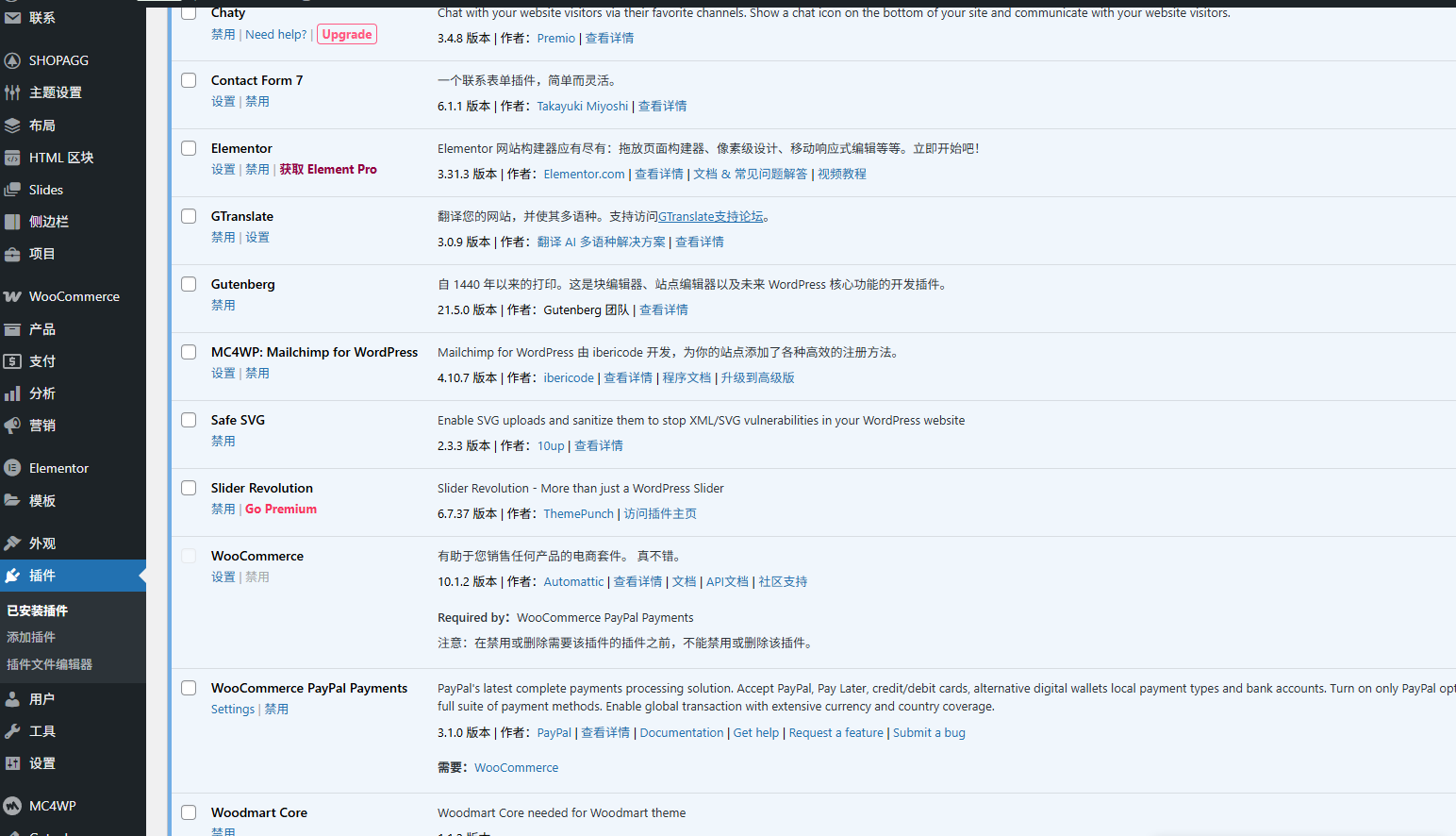
Task: Click Elementor.com author link
Action: [x=584, y=174]
